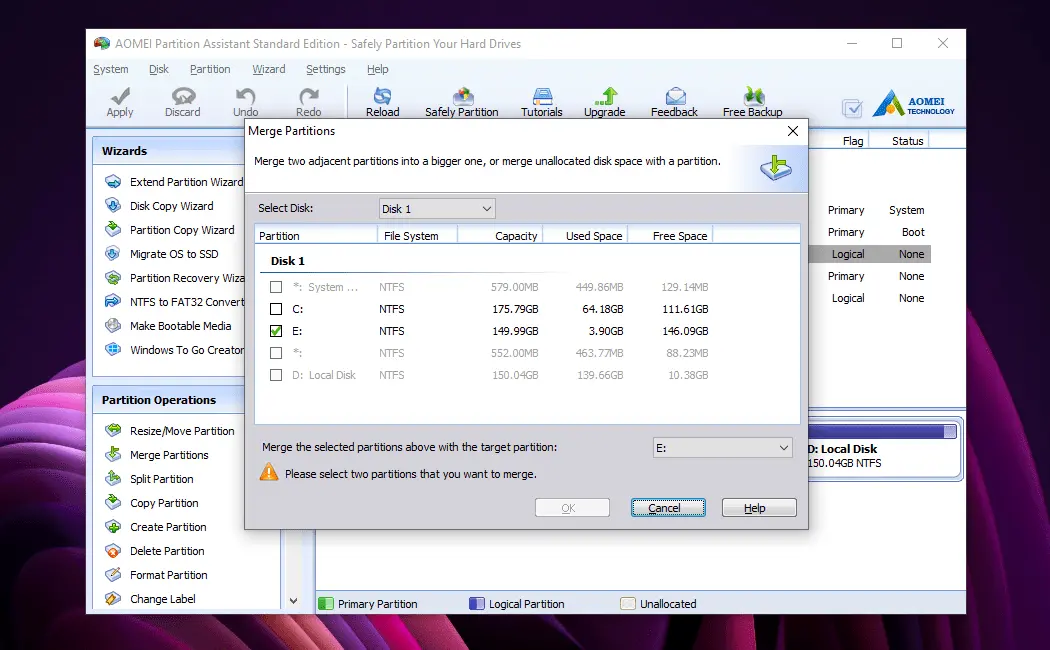Check the System partition checkbox
Viewport: 1050px width, 650px height.
(276, 287)
